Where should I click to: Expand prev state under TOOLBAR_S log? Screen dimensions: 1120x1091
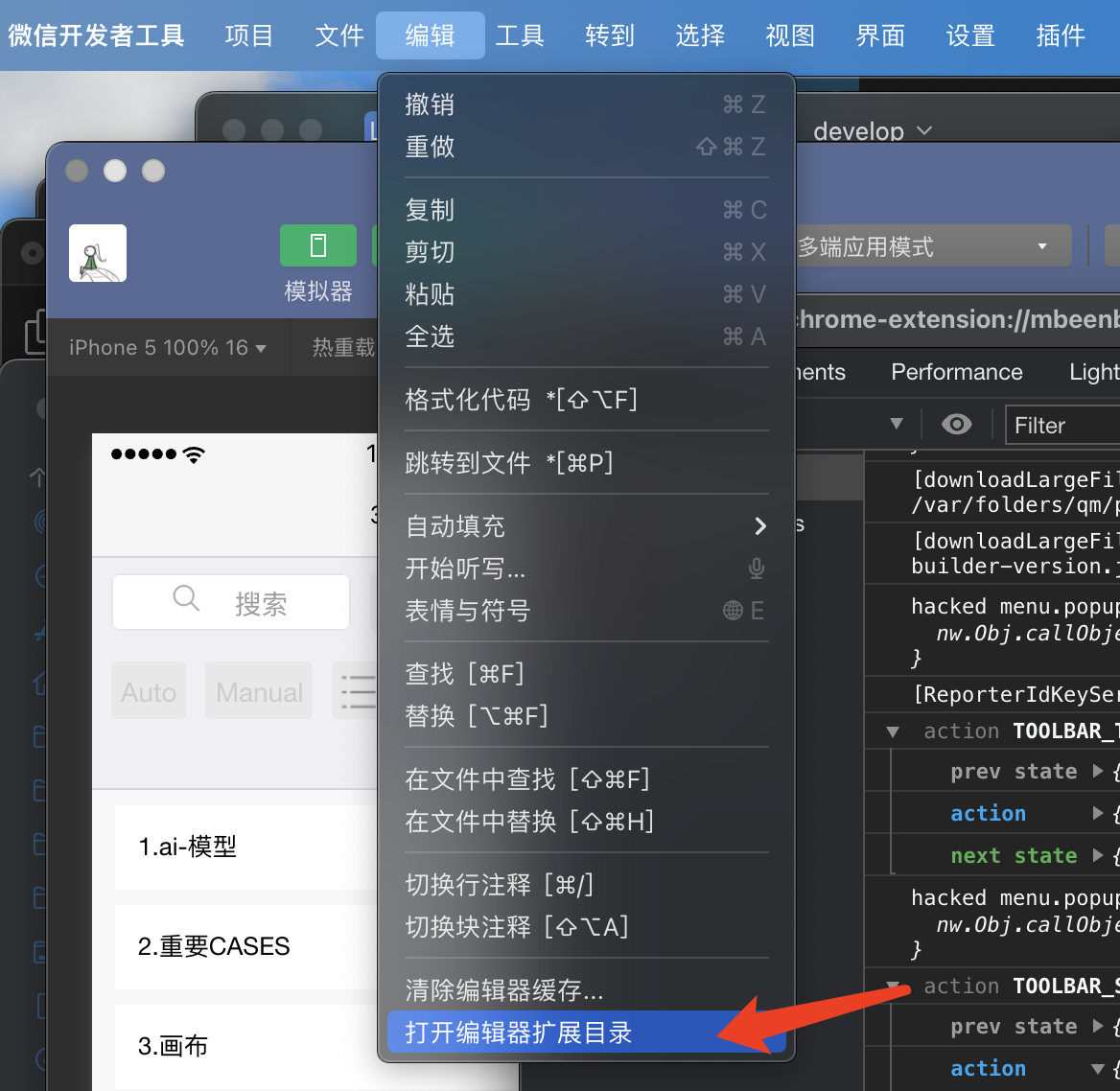pyautogui.click(x=1098, y=1026)
